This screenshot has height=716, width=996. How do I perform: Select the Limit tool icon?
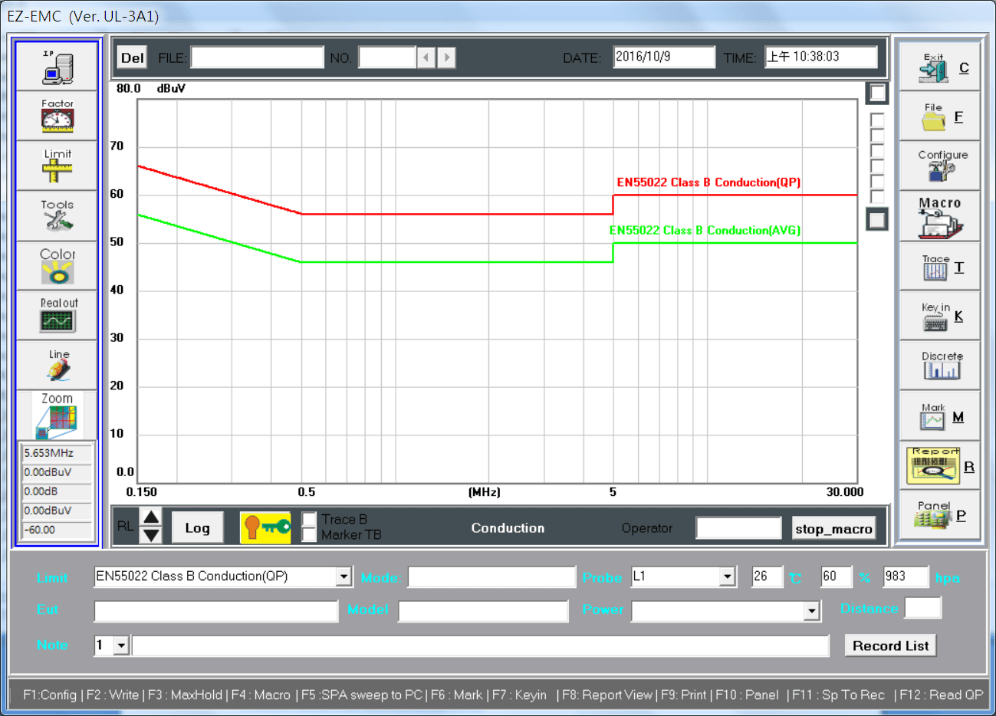(x=57, y=165)
